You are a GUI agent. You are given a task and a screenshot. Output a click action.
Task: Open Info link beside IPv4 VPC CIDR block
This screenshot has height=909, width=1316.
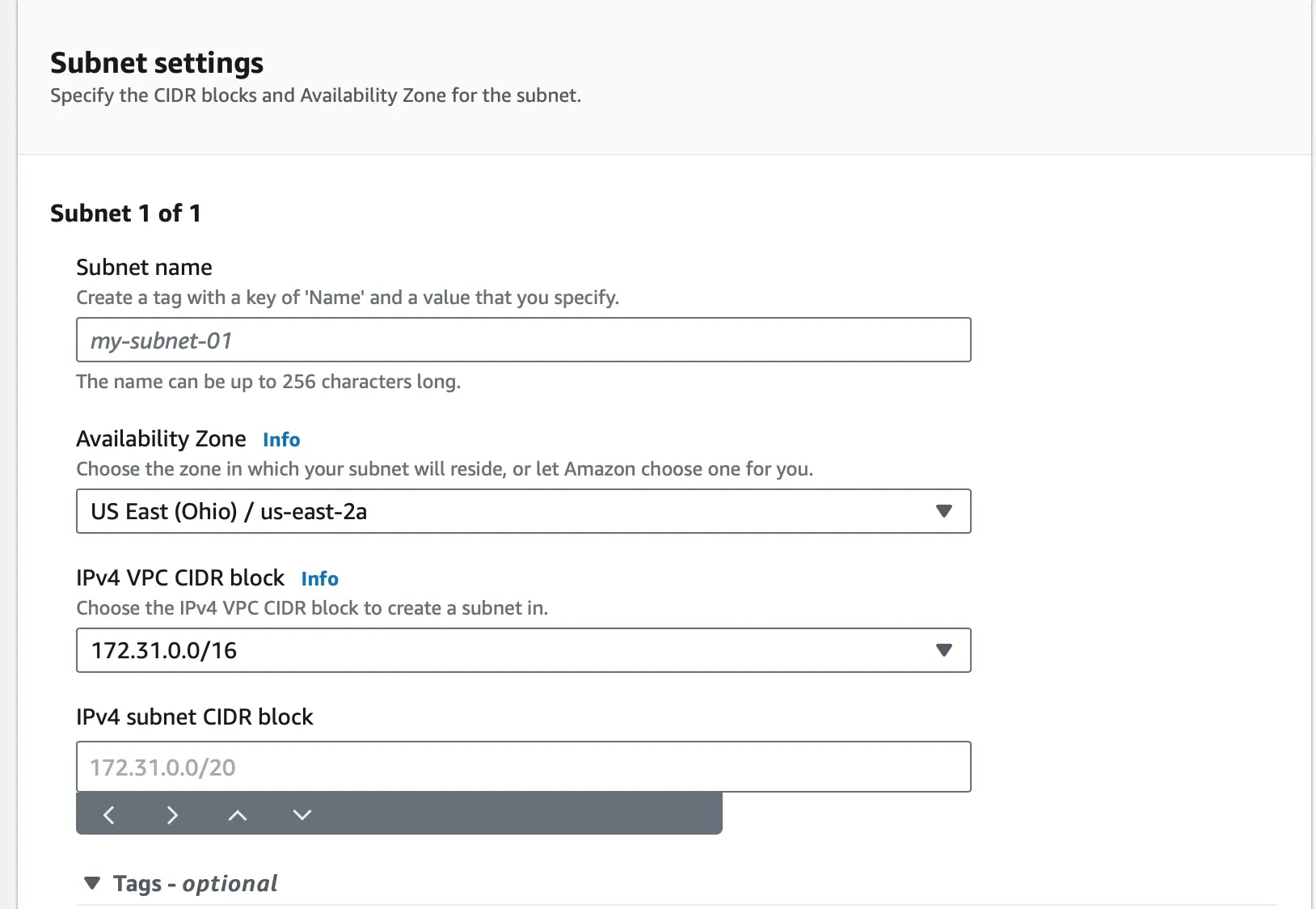(319, 579)
